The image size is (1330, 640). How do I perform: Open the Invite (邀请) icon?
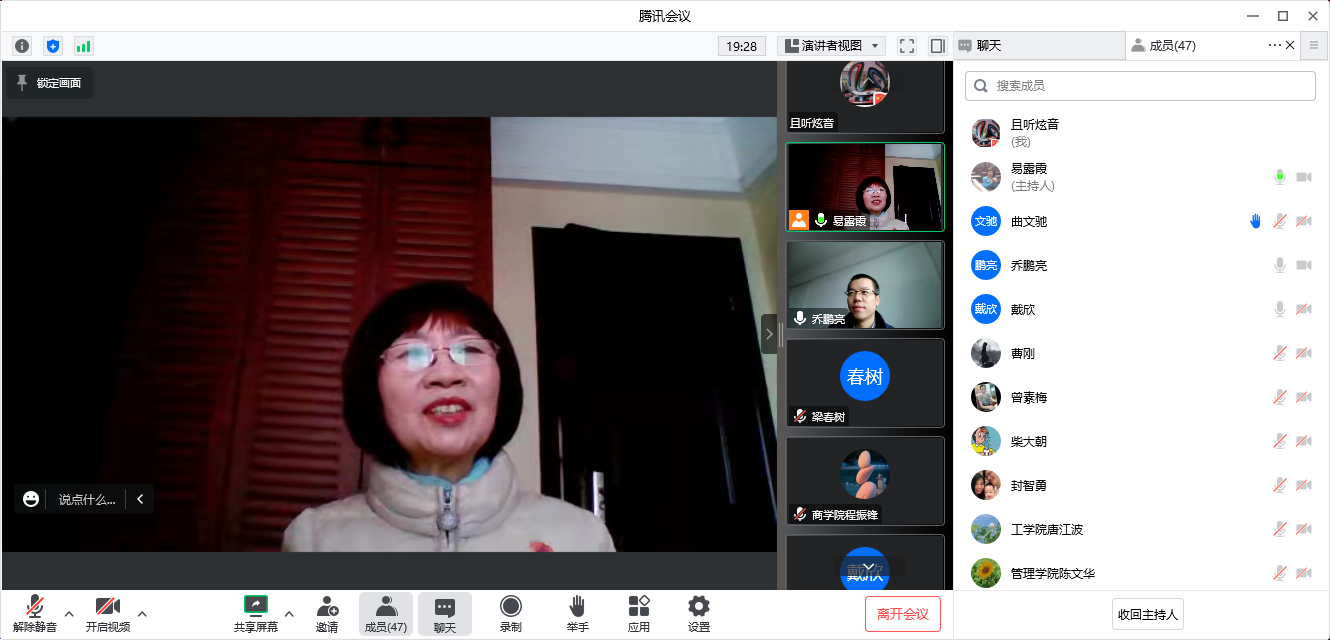pos(327,613)
